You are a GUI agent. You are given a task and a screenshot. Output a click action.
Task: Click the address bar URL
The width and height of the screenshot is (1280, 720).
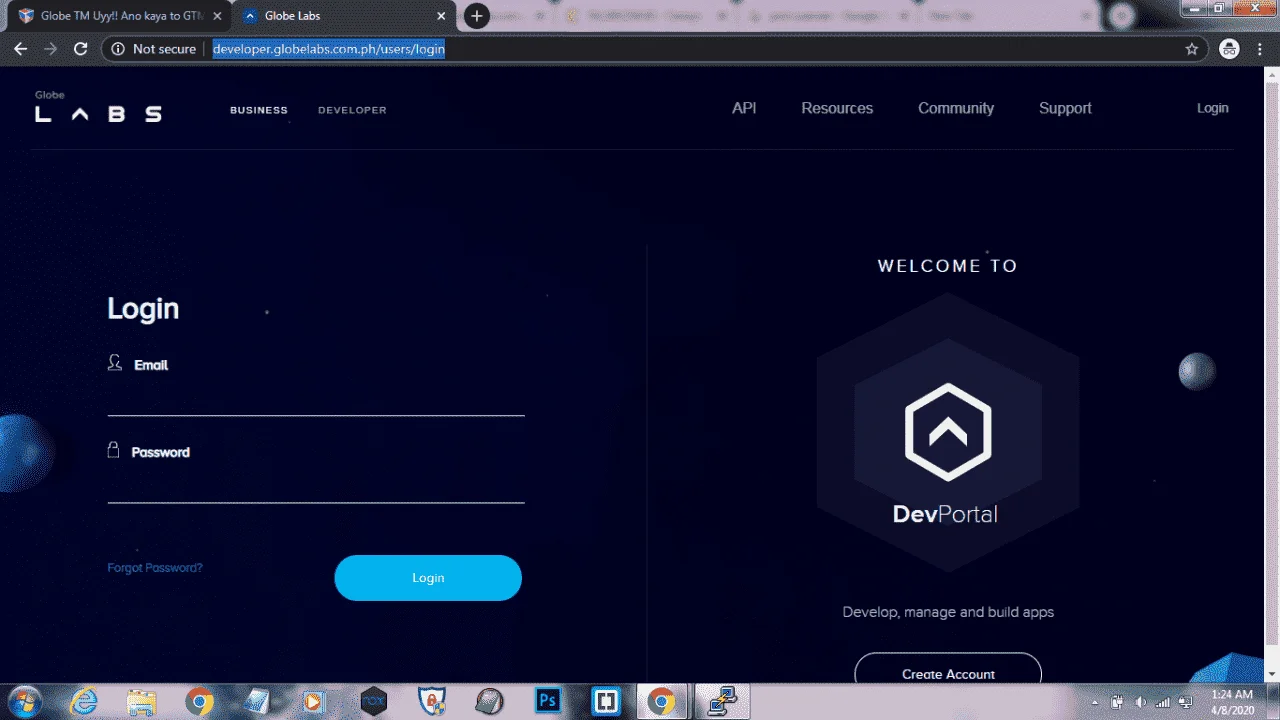329,49
